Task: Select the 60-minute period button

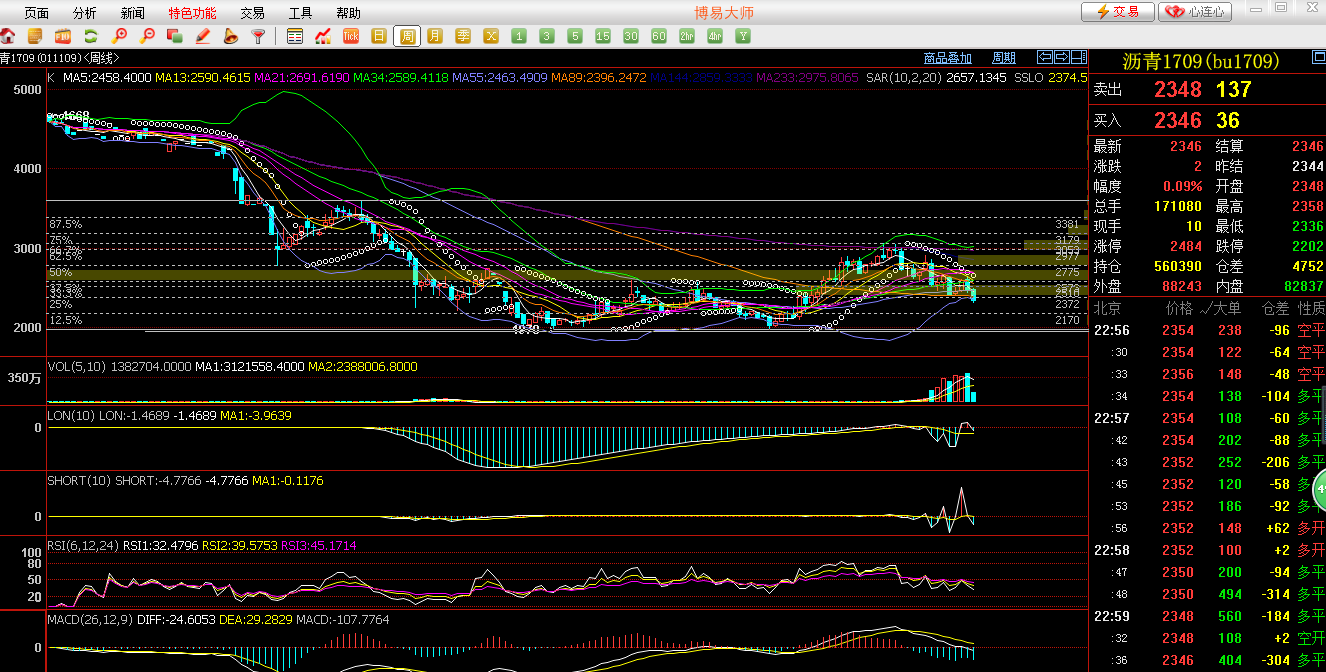Action: pos(659,36)
